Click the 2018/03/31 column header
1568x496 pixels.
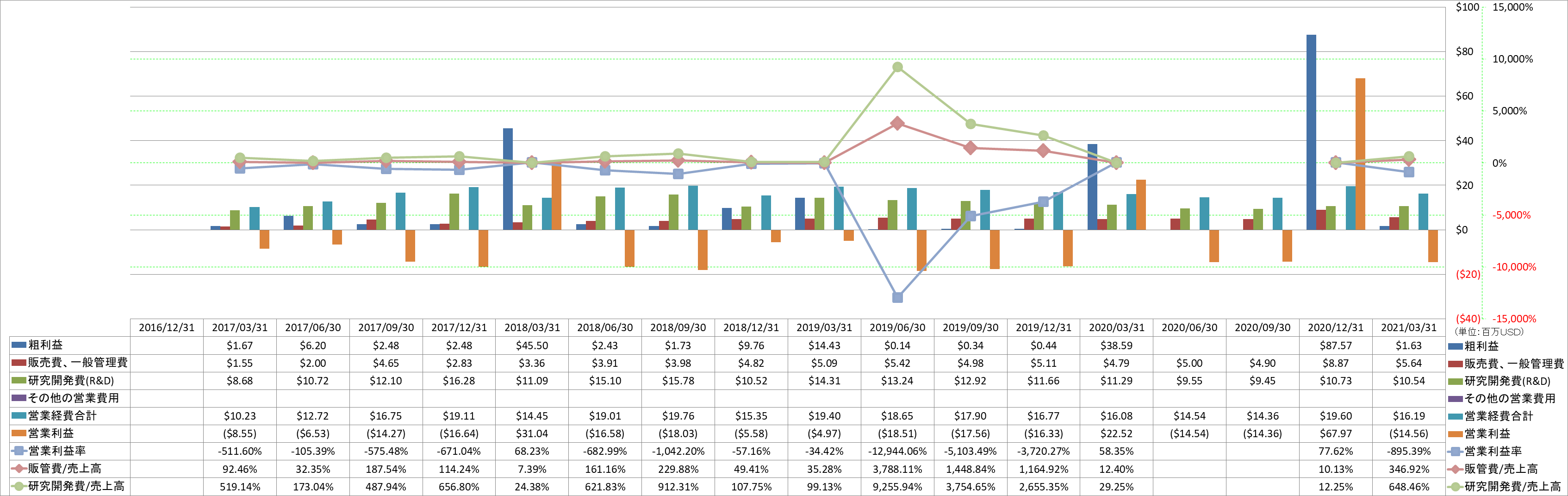(532, 327)
